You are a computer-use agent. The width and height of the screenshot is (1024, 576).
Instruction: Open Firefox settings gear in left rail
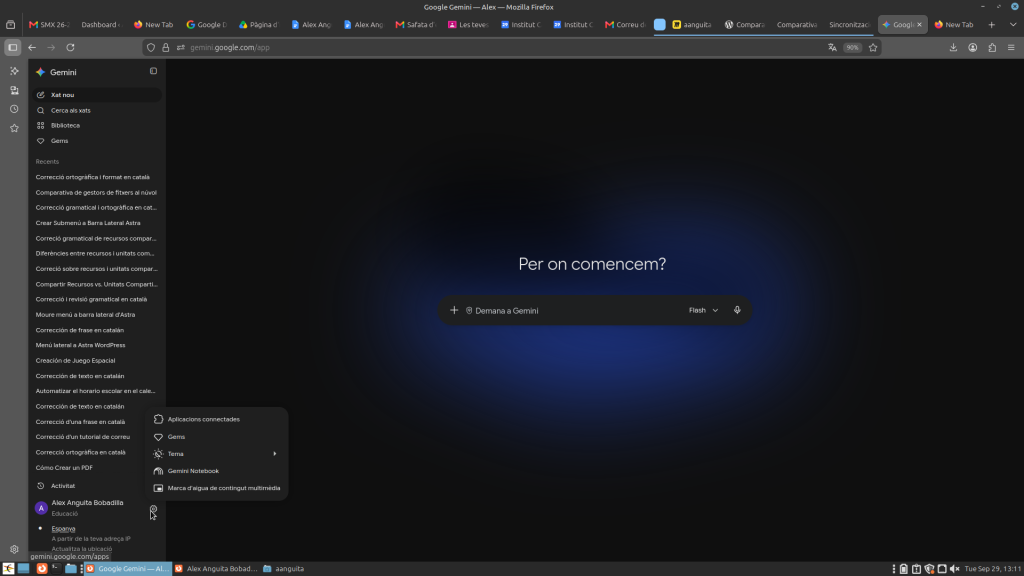14,549
